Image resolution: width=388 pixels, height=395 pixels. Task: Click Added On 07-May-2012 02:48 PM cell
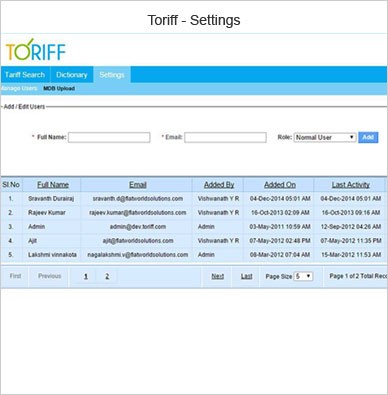[280, 241]
